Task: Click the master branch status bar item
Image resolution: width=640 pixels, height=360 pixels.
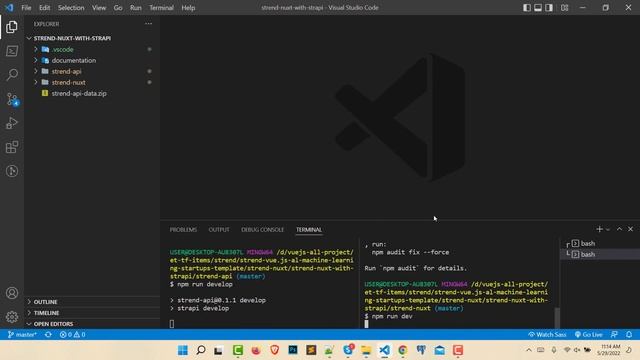Action: pyautogui.click(x=22, y=334)
